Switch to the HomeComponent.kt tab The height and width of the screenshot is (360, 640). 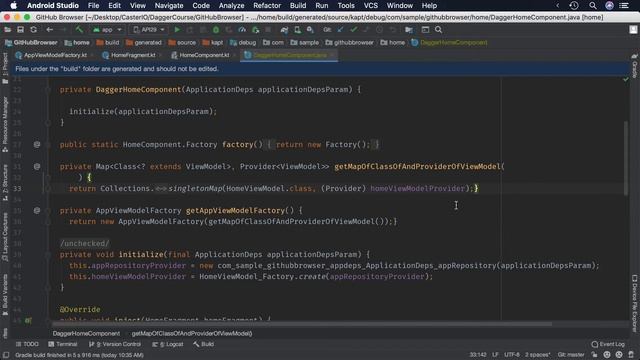204,55
